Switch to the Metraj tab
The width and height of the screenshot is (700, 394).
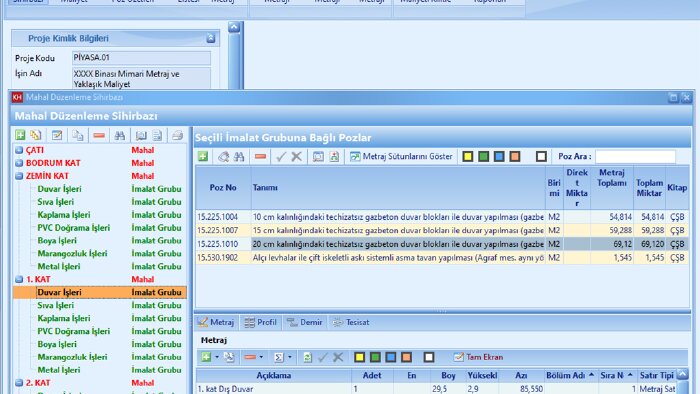pos(216,322)
